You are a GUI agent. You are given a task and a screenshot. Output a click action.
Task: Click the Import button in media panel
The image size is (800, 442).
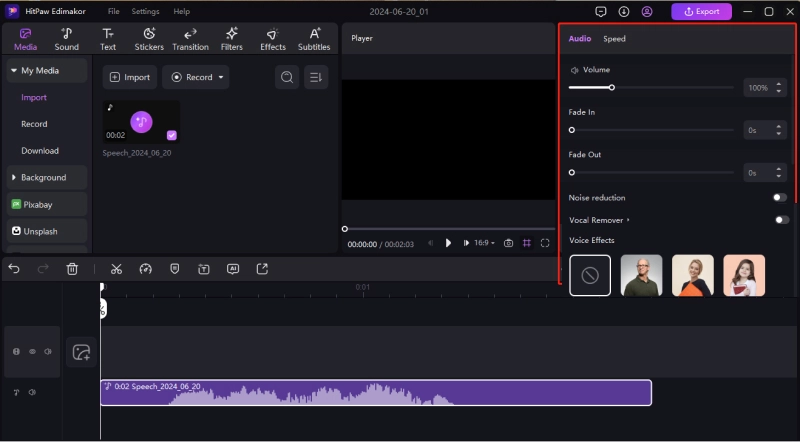129,77
